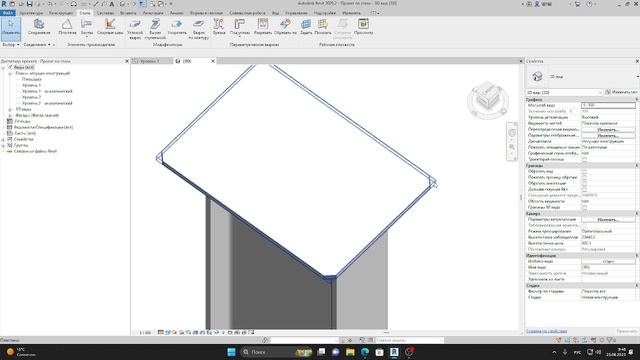
Task: Expand the Семейства tree node
Action: click(x=4, y=139)
